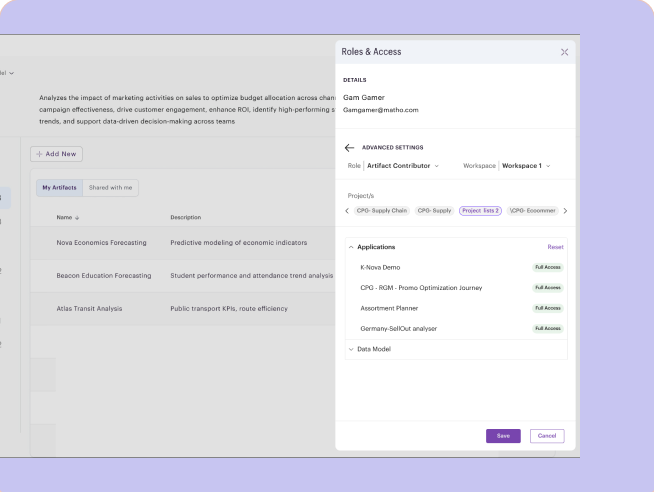Click the Reset link in Applications
The image size is (654, 492).
pyautogui.click(x=555, y=247)
